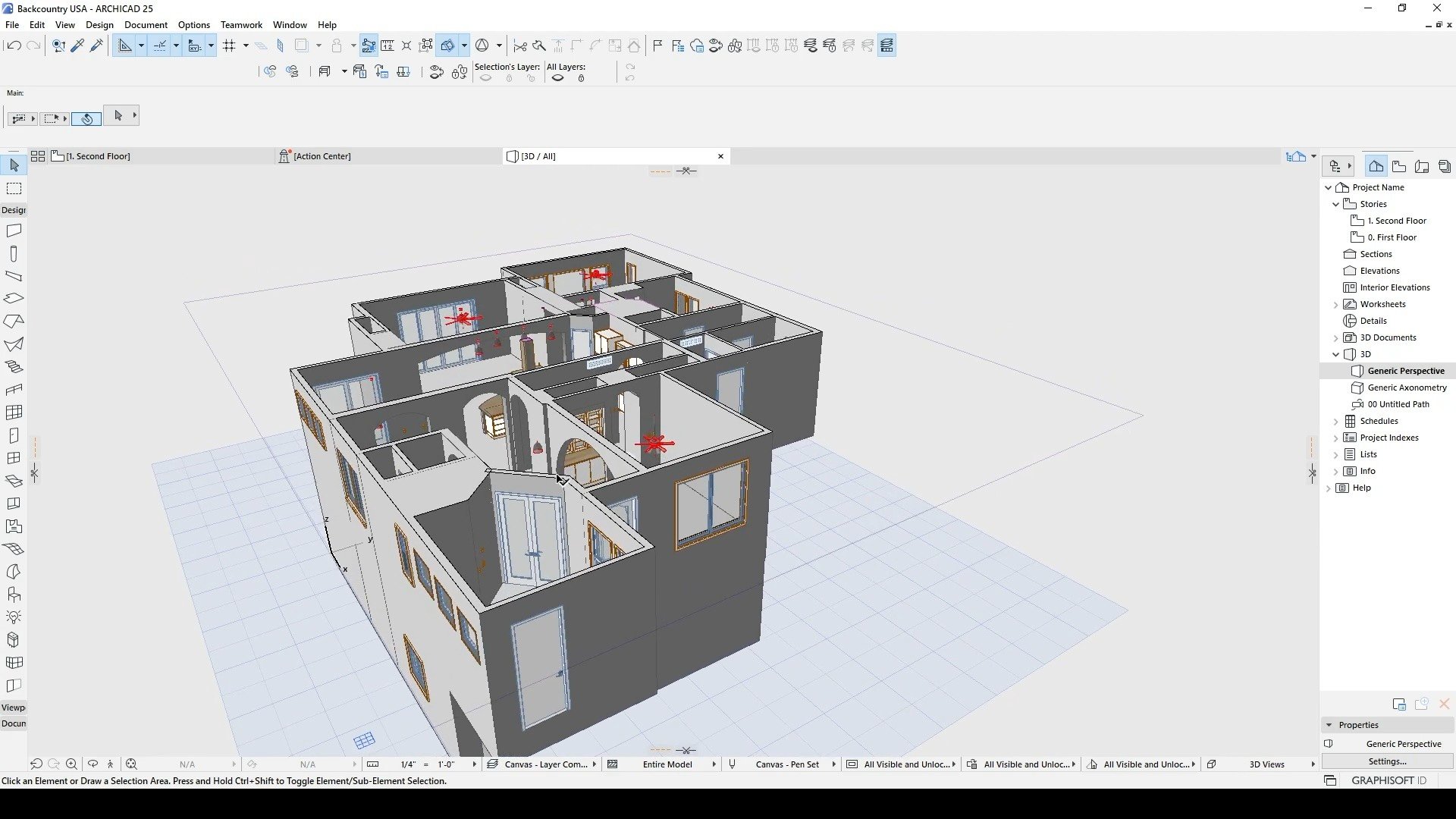1456x819 pixels.
Task: Click the Settings... button in status bar
Action: pyautogui.click(x=1387, y=761)
